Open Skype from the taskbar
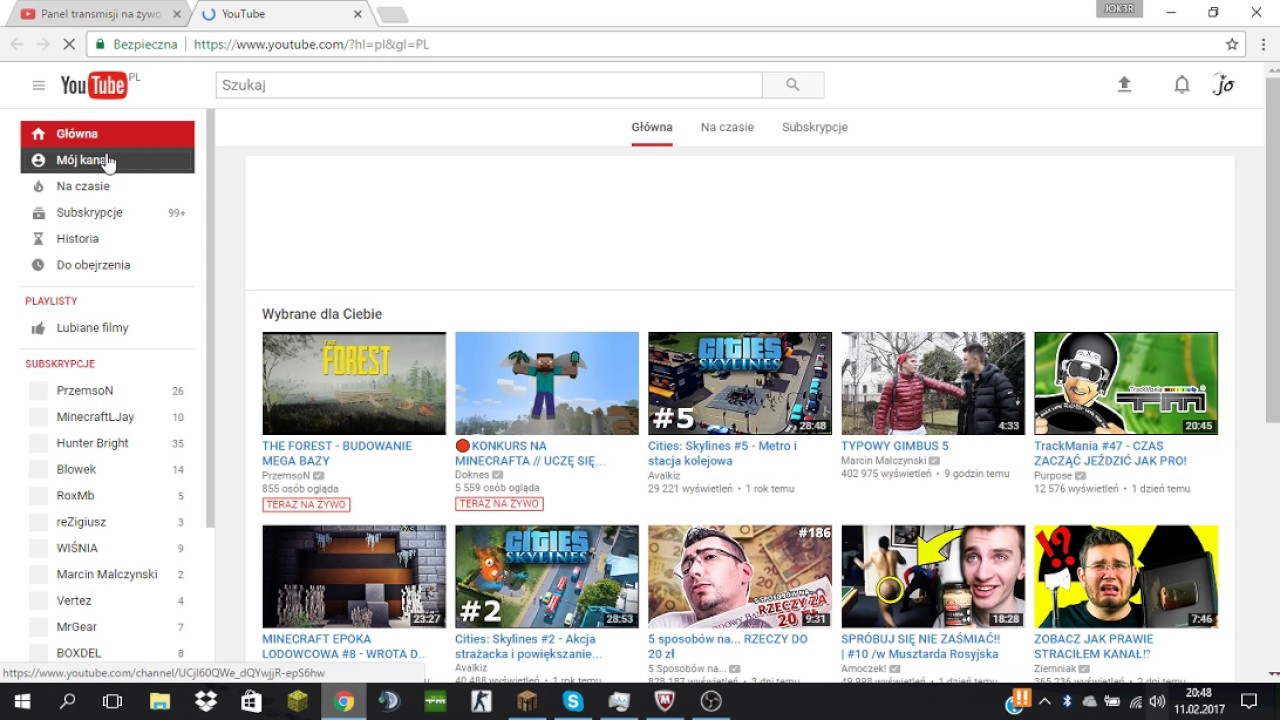The width and height of the screenshot is (1280, 720). coord(573,701)
